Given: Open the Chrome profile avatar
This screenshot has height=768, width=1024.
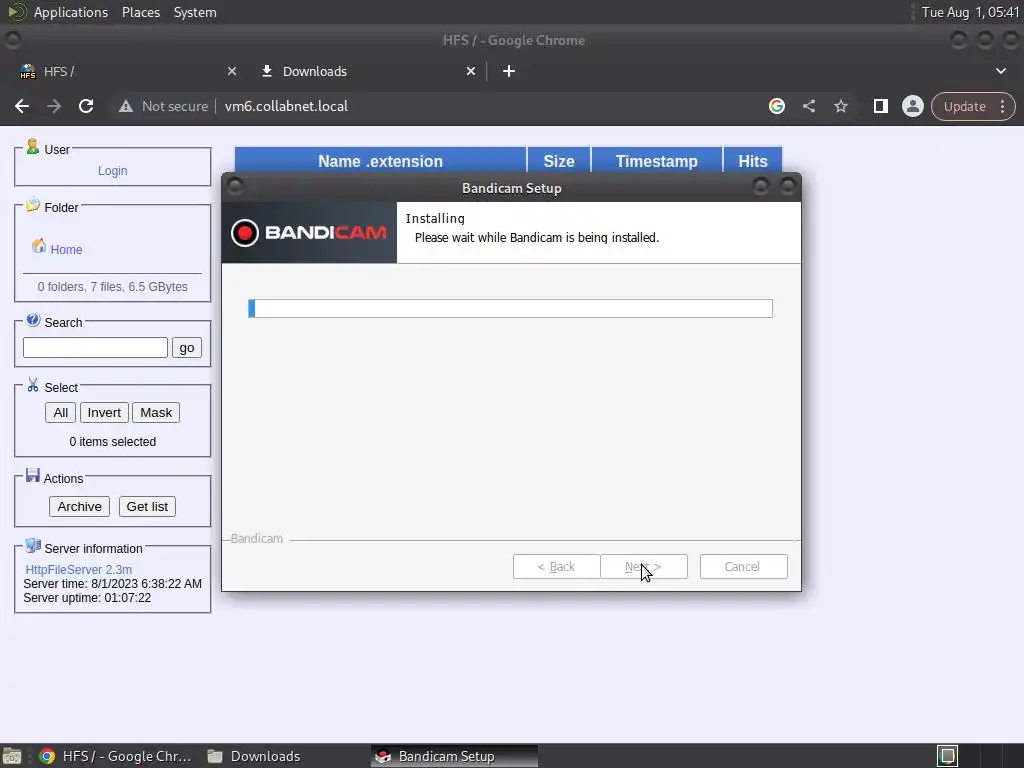Looking at the screenshot, I should 912,106.
